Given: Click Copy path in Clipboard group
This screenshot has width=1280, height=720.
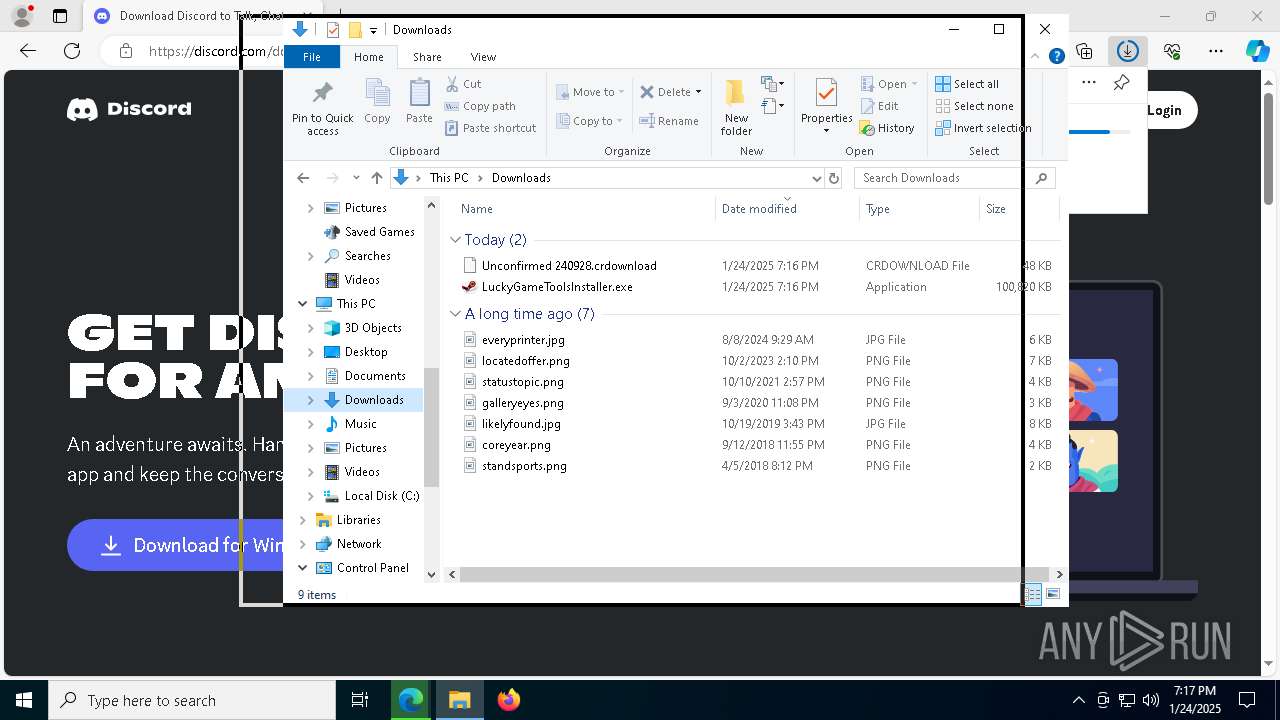Looking at the screenshot, I should tap(480, 106).
